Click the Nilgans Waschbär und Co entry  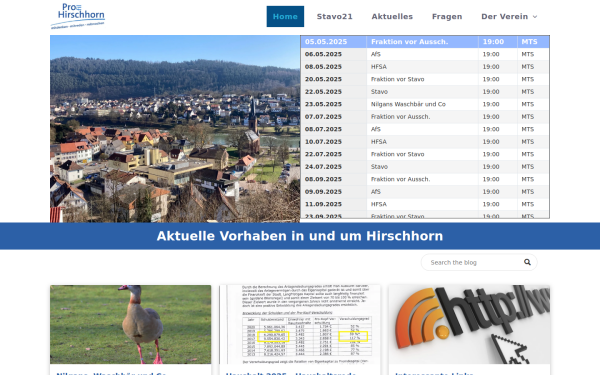(422, 104)
